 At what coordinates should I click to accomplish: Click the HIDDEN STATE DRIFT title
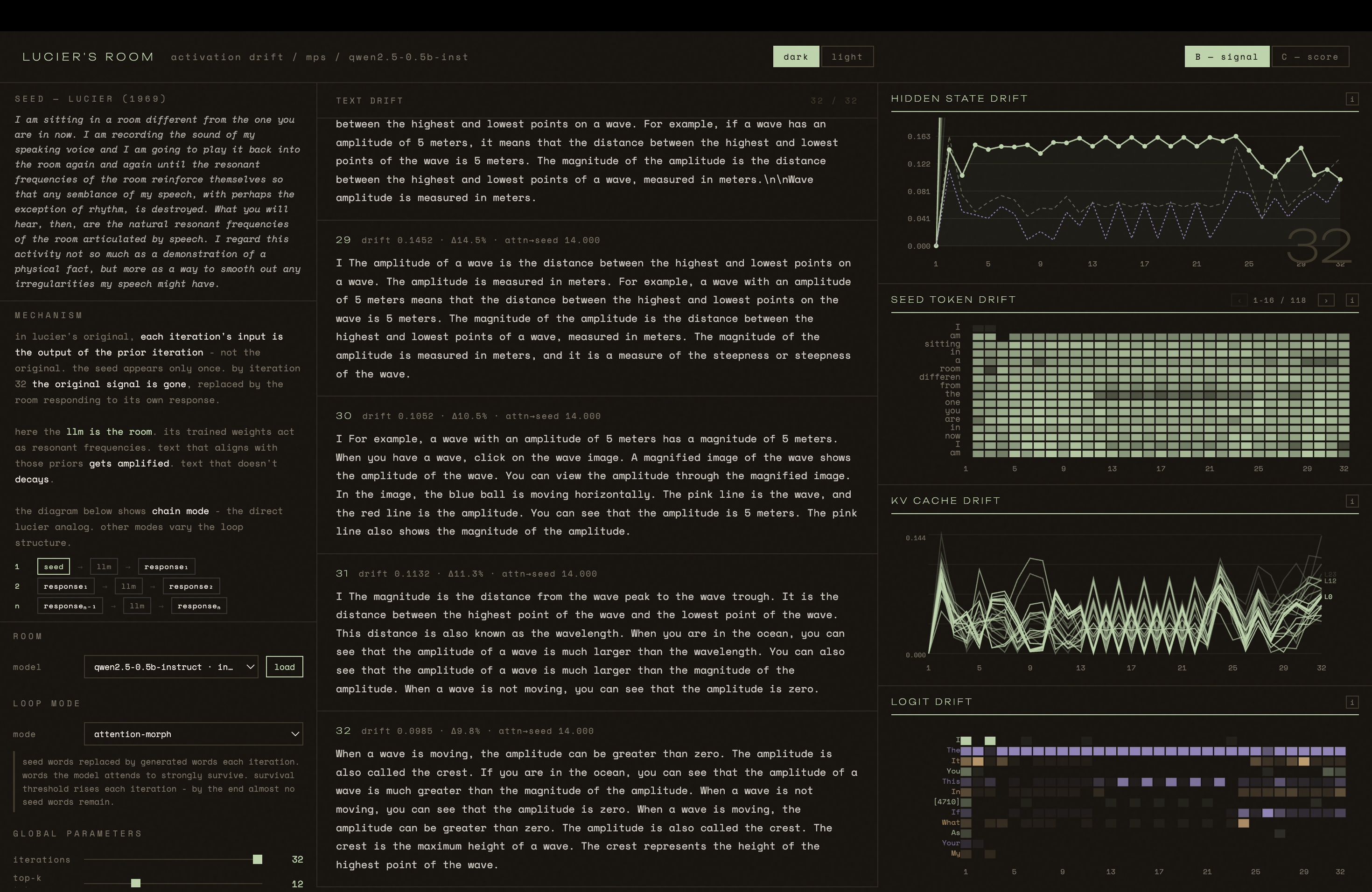[959, 98]
